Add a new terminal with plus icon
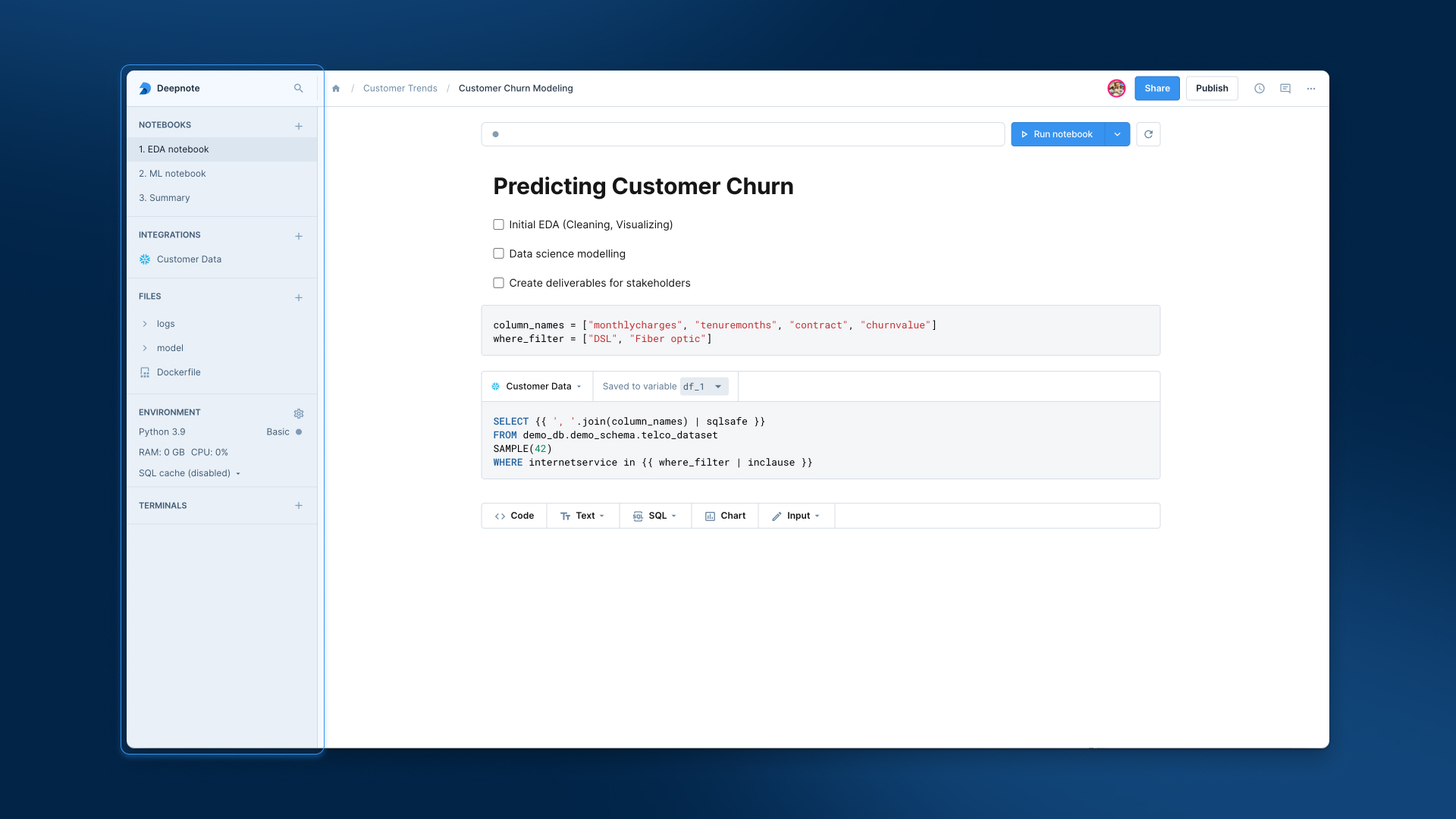Screen dimensions: 1456x819 coord(299,506)
